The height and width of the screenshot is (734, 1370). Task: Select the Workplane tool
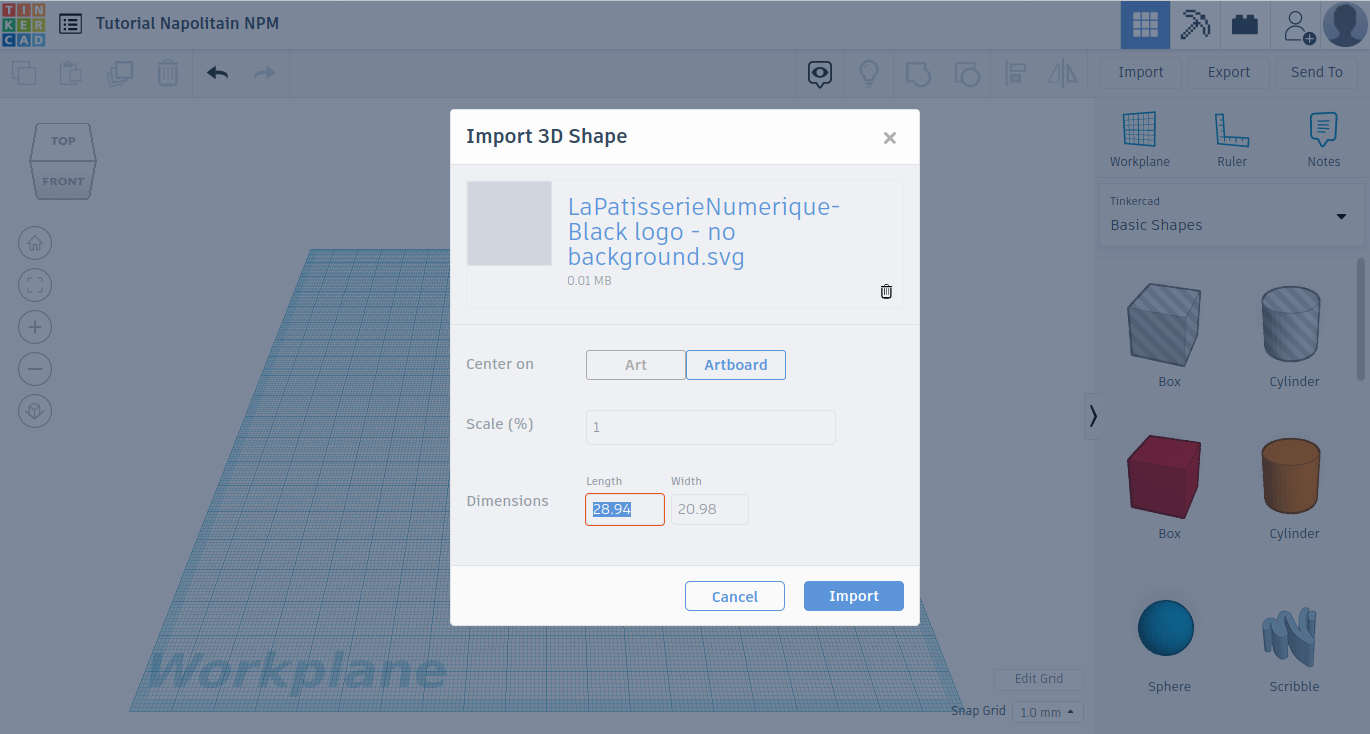pos(1139,140)
